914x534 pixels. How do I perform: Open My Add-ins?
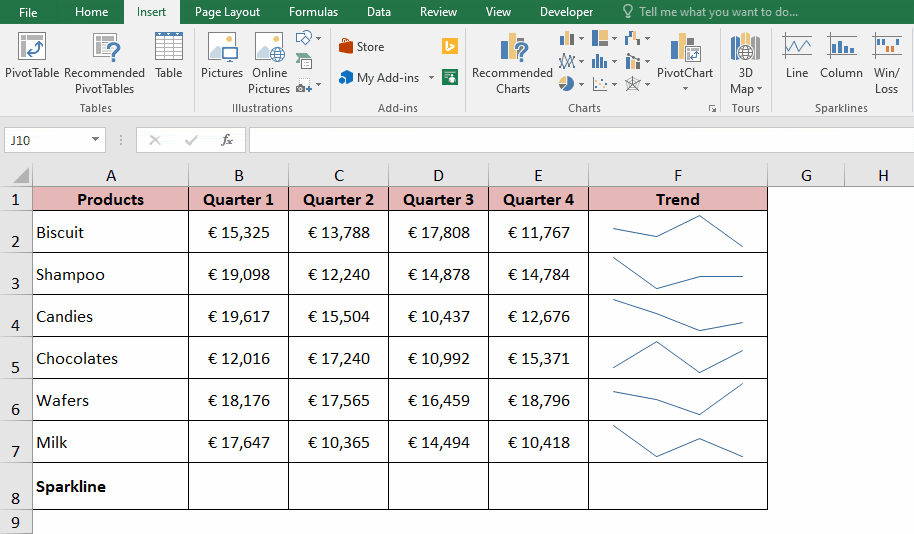[x=379, y=78]
